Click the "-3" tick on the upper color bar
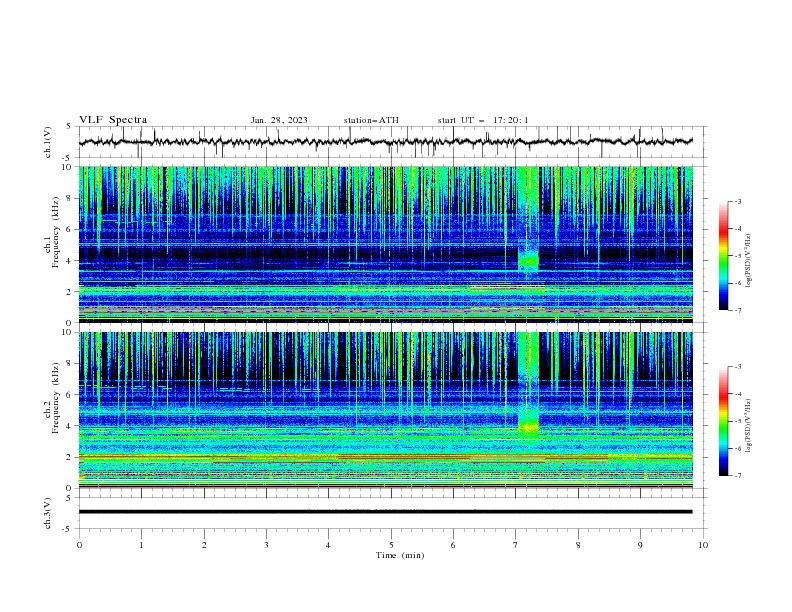This screenshot has width=792, height=612. tap(737, 201)
